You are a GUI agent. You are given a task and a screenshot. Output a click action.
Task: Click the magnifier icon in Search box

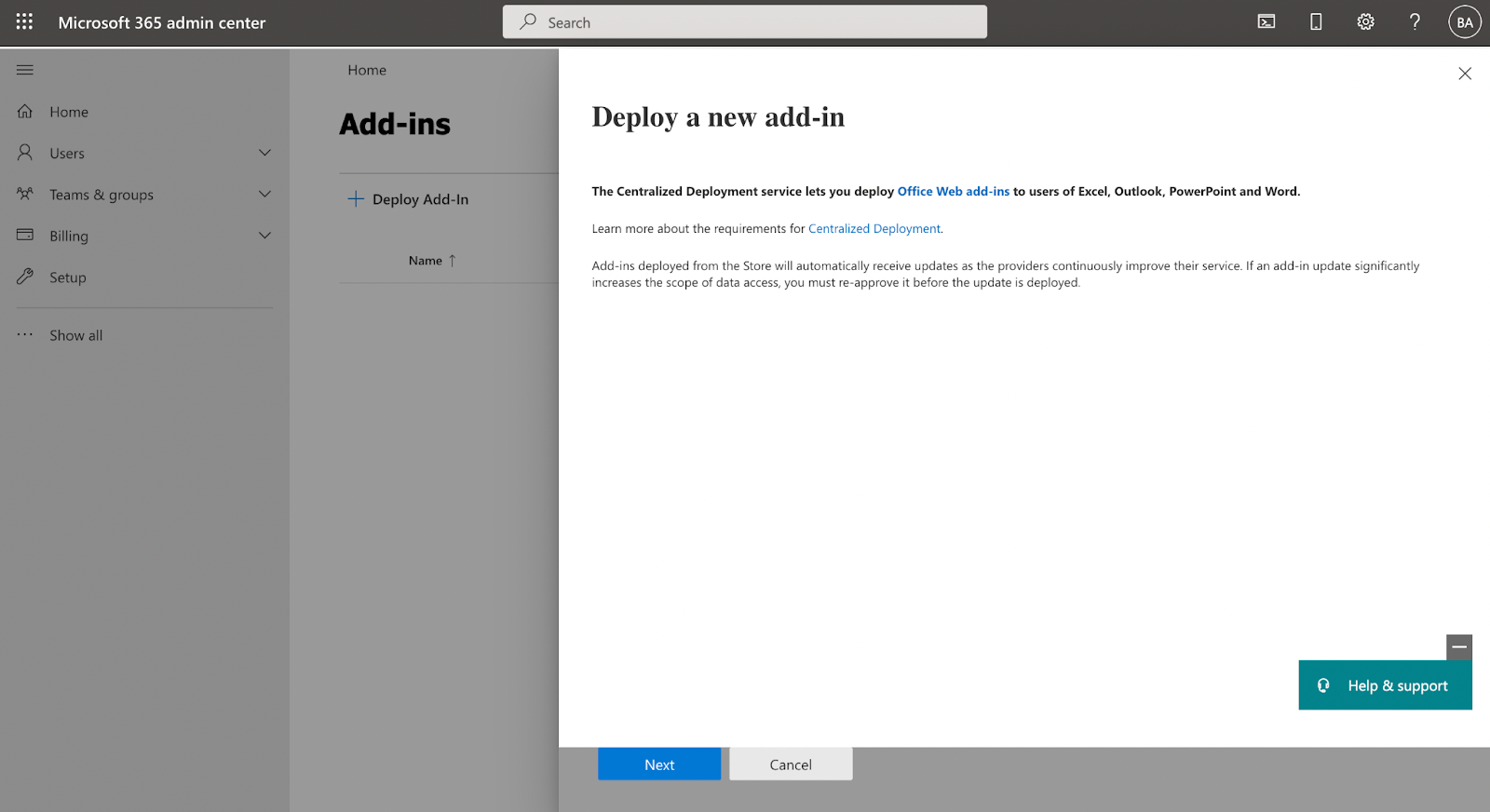[x=528, y=21]
